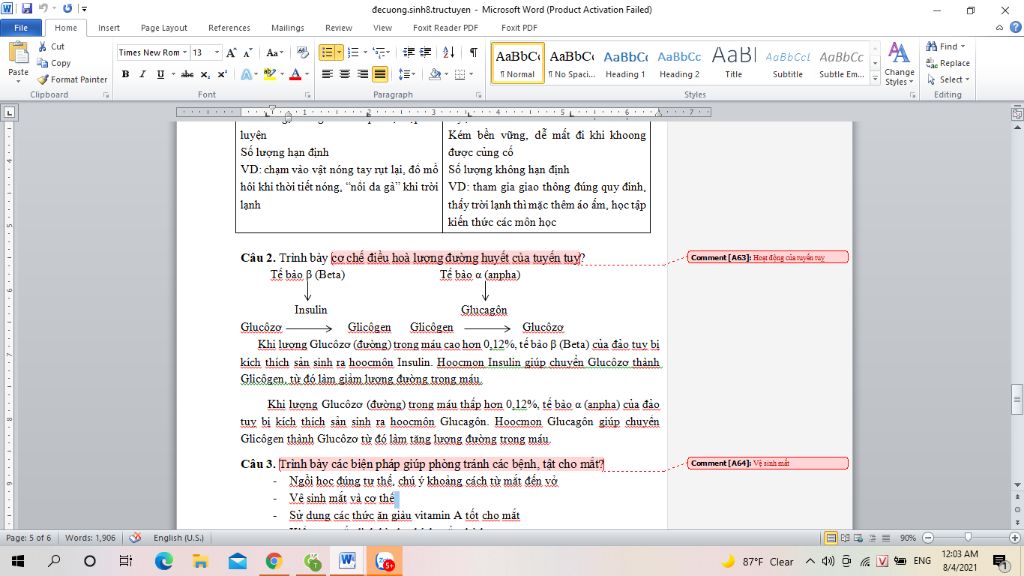
Task: Click the Words: 1,906 status item
Action: (x=90, y=538)
